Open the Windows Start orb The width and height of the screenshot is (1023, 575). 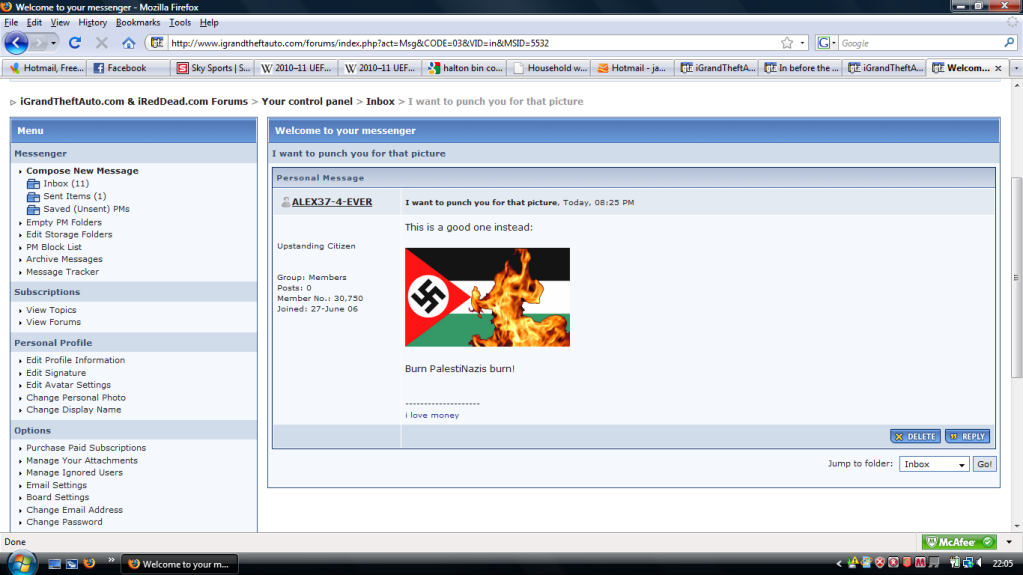21,564
